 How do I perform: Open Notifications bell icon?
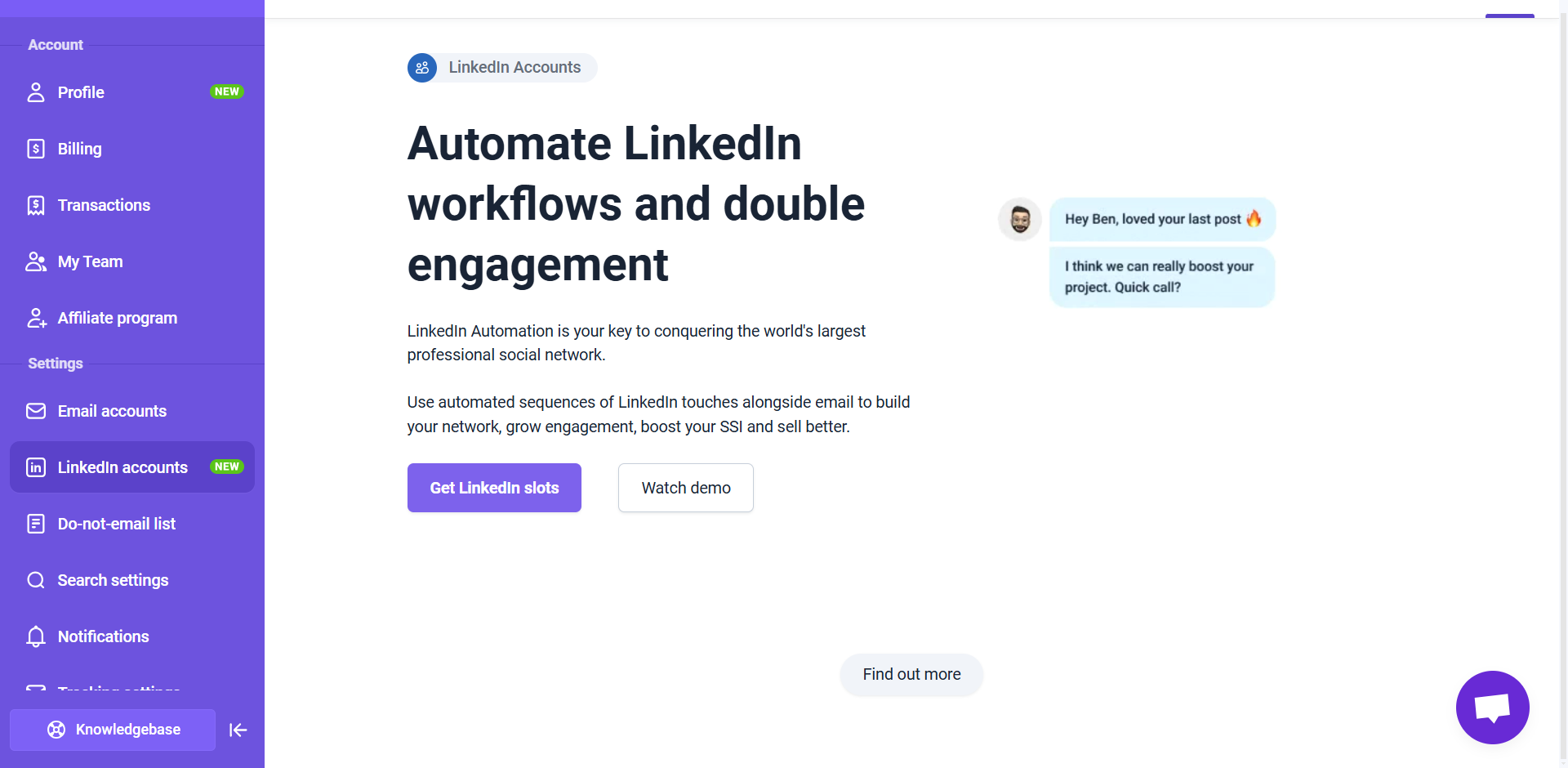pyautogui.click(x=36, y=636)
